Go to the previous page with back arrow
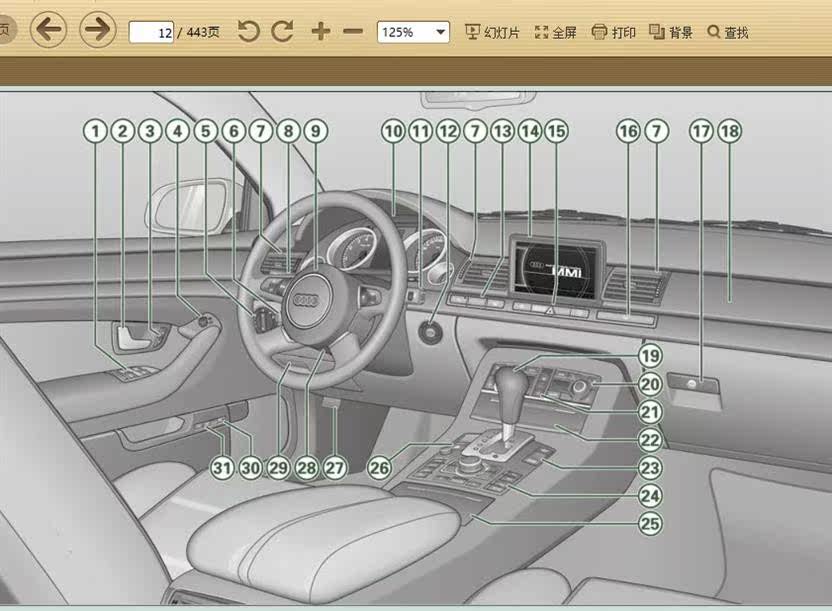The width and height of the screenshot is (832, 611). tap(49, 30)
